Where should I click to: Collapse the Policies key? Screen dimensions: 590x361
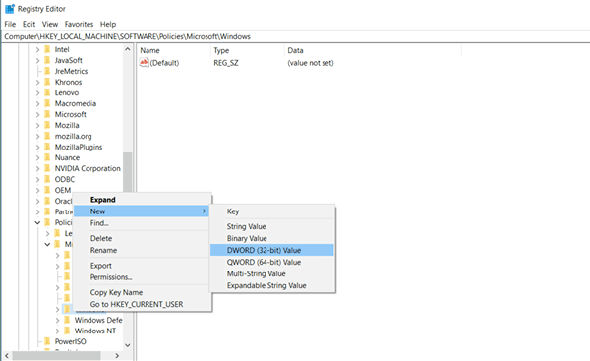tap(37, 222)
